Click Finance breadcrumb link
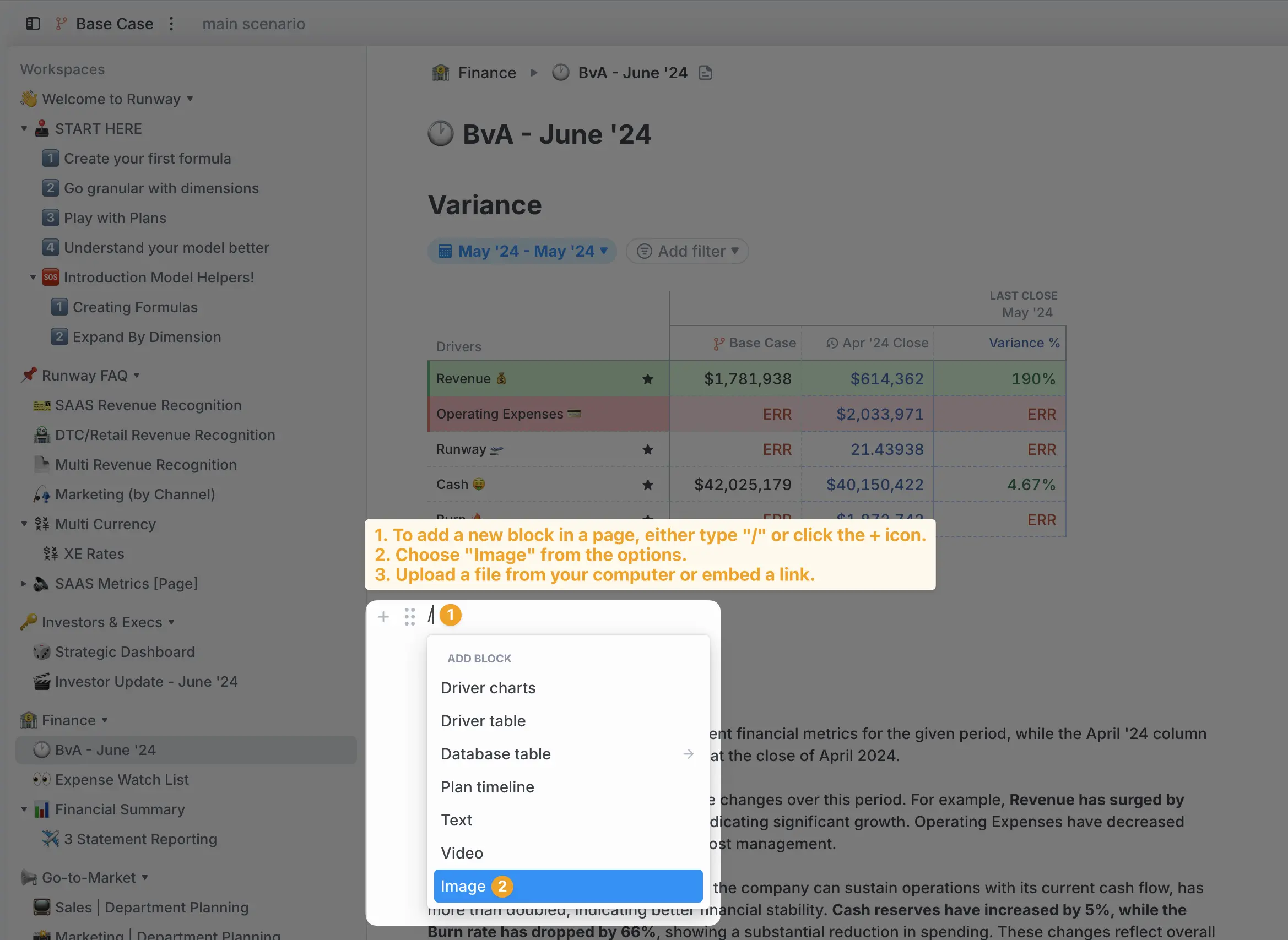The image size is (1288, 940). tap(486, 73)
